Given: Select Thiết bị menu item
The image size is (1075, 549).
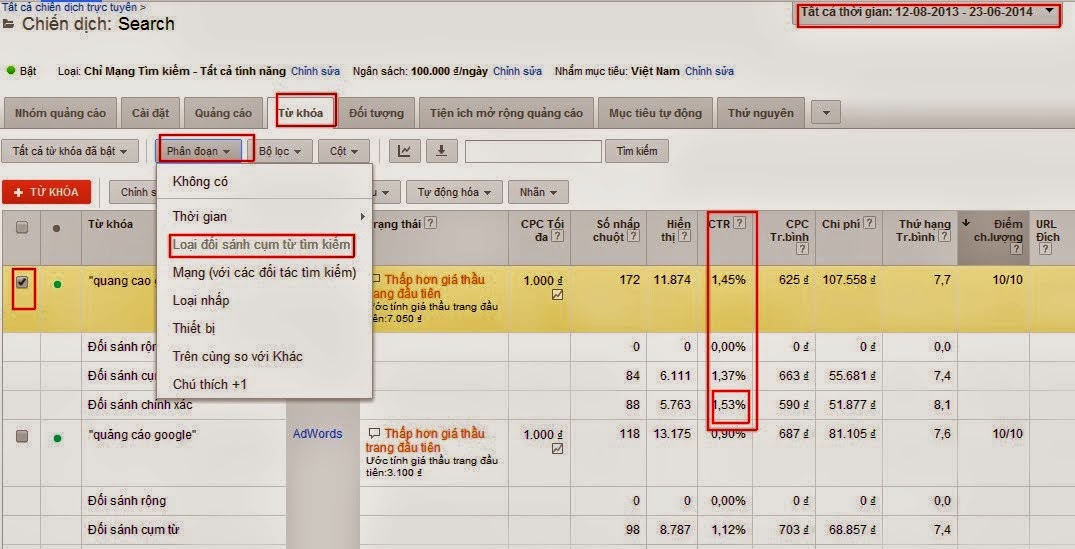Looking at the screenshot, I should click(x=265, y=329).
